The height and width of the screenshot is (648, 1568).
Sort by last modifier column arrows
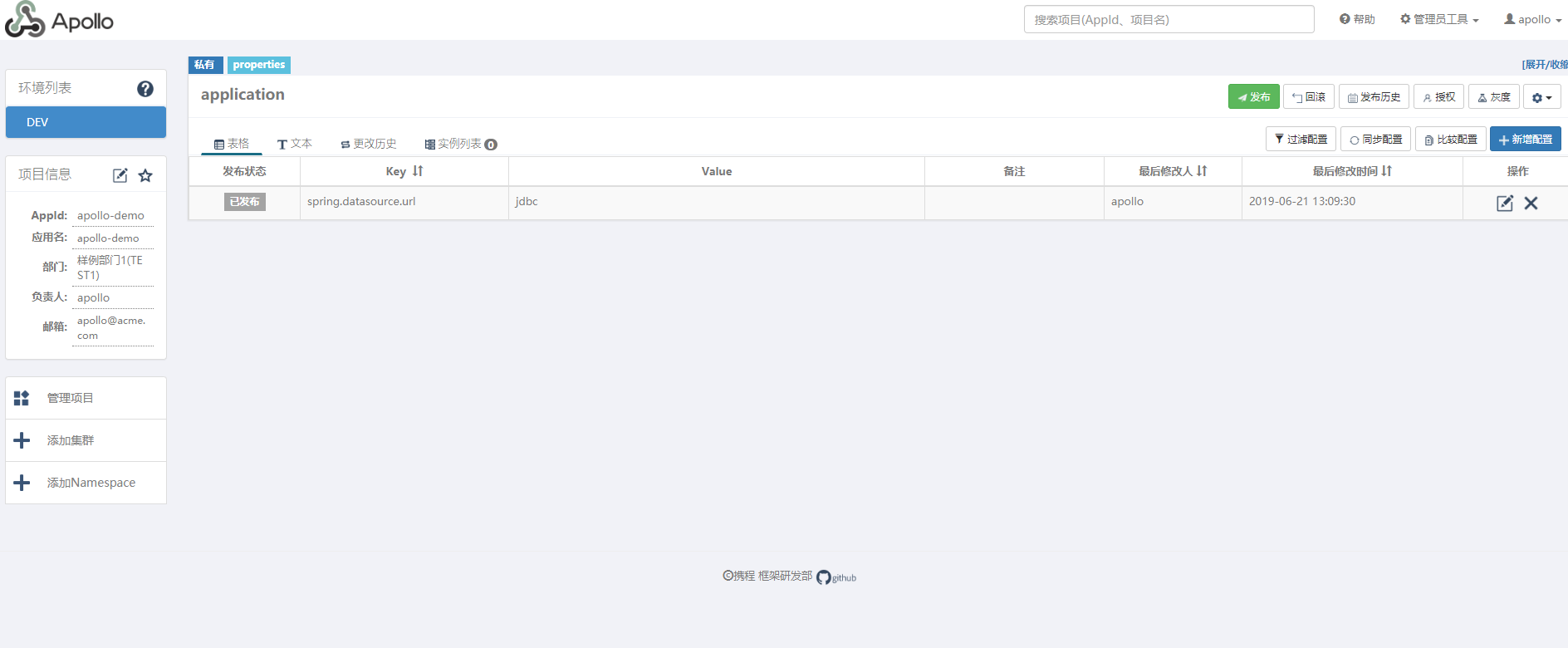pos(1202,171)
